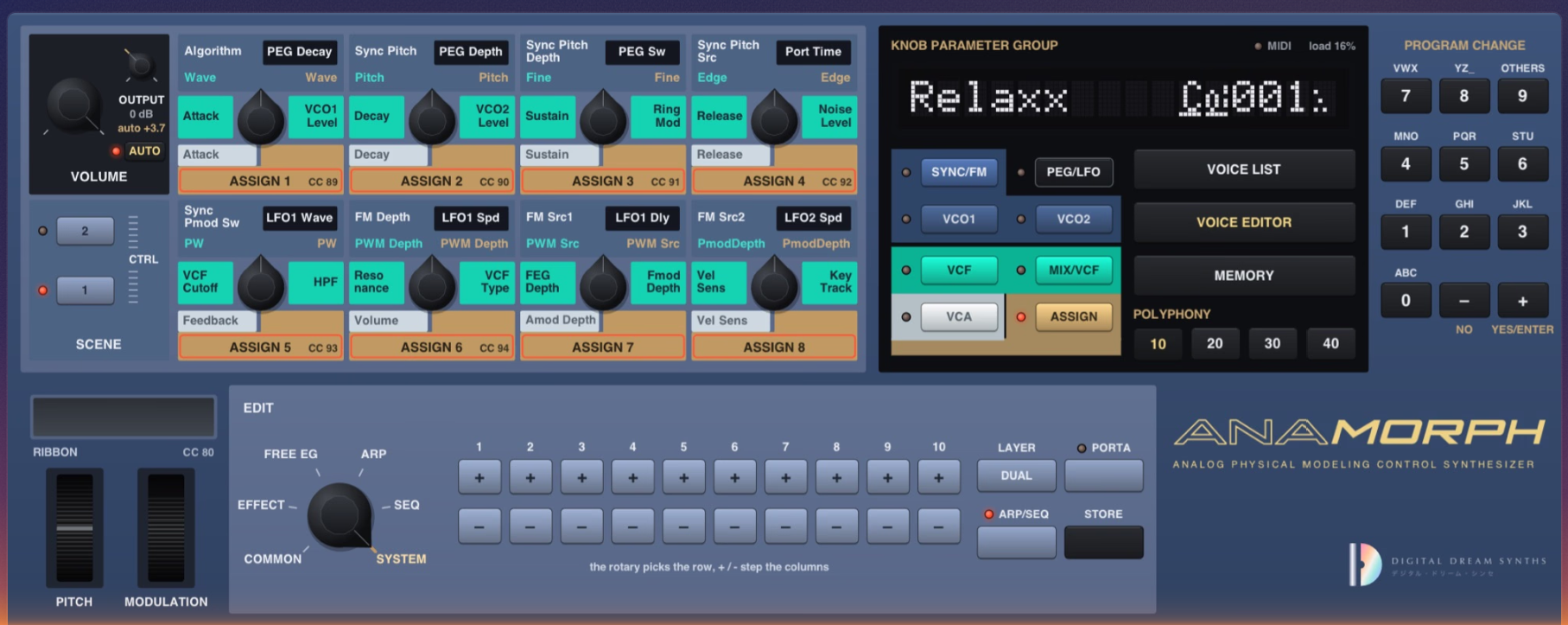Click the minus button under column 10
This screenshot has height=625, width=1568.
(x=938, y=526)
